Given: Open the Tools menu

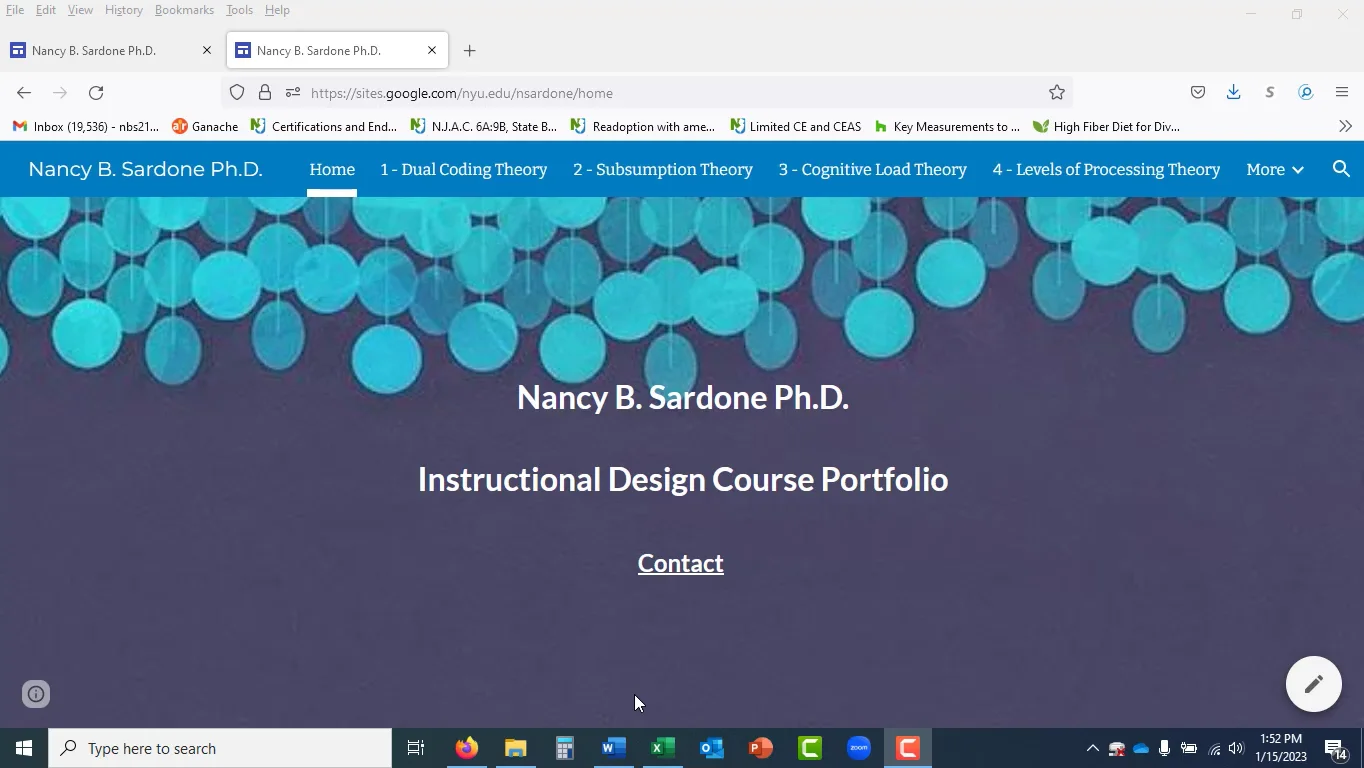Looking at the screenshot, I should point(239,10).
